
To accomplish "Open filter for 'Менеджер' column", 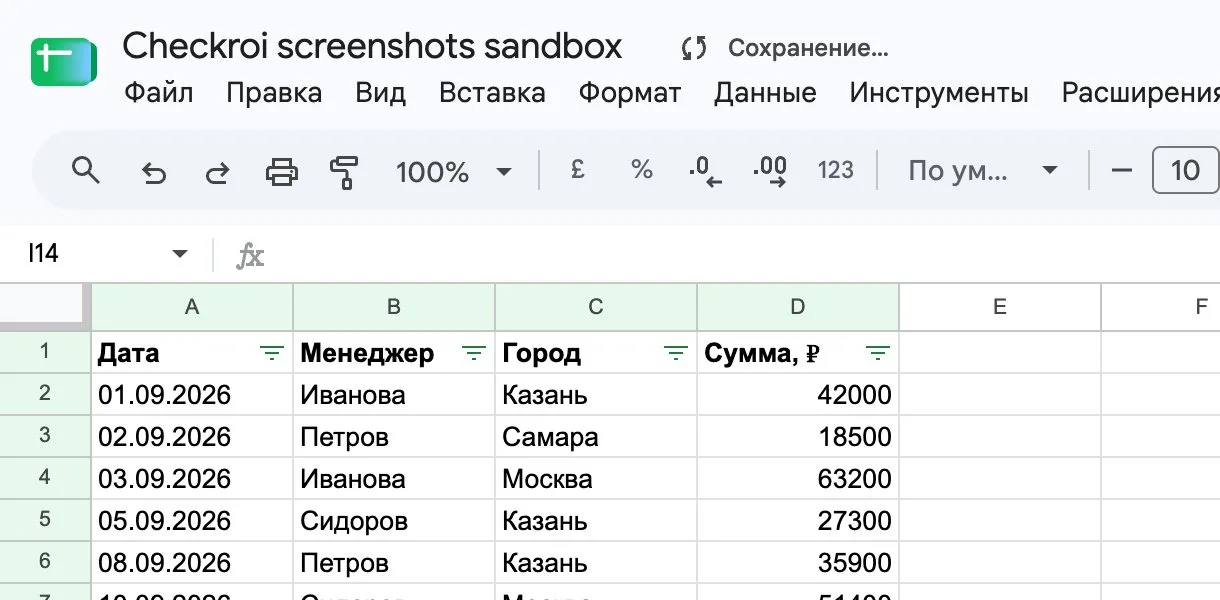I will tap(474, 353).
